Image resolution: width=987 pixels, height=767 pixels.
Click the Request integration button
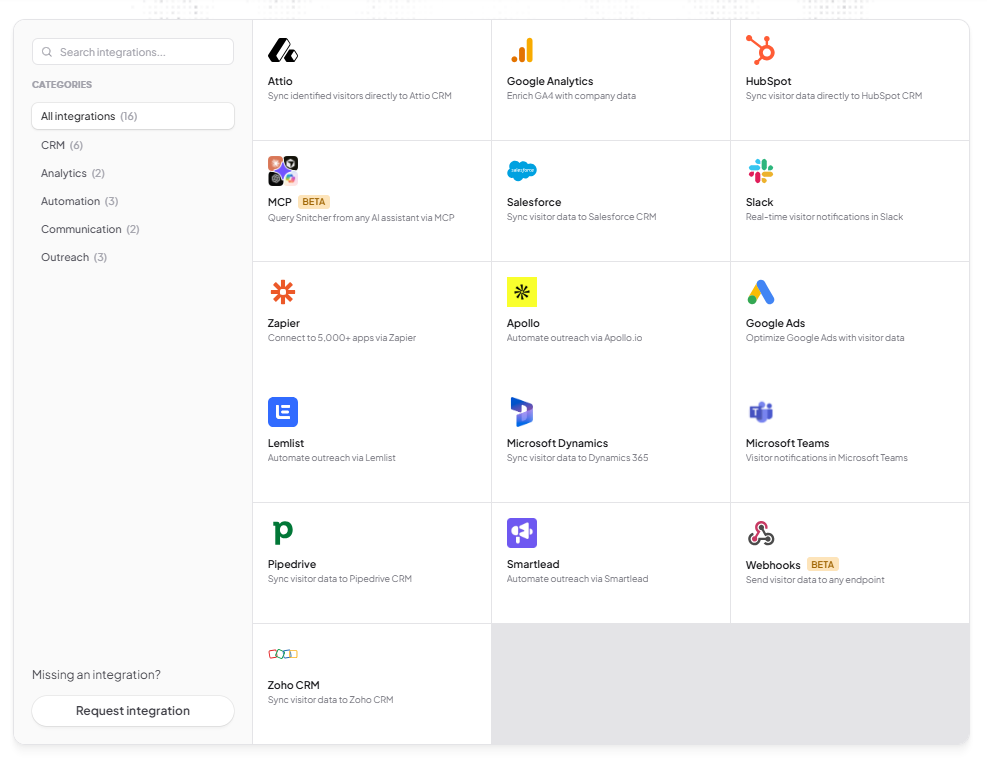[133, 710]
